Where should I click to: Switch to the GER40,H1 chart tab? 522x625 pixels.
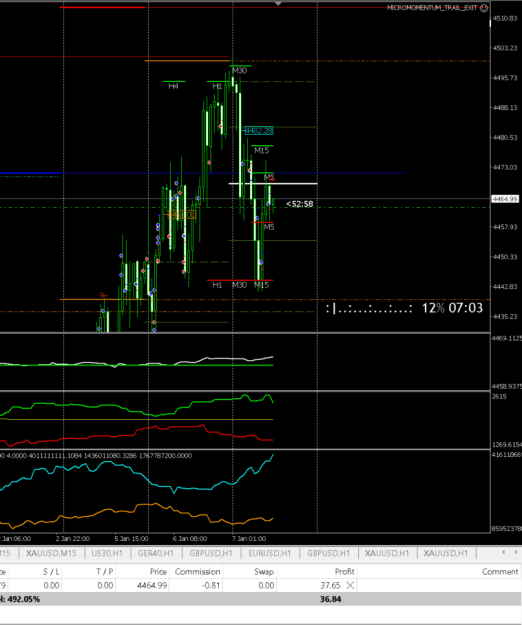155,553
